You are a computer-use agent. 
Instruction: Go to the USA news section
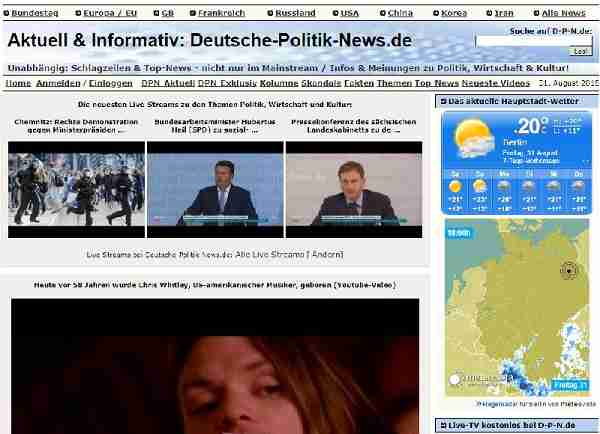click(350, 13)
